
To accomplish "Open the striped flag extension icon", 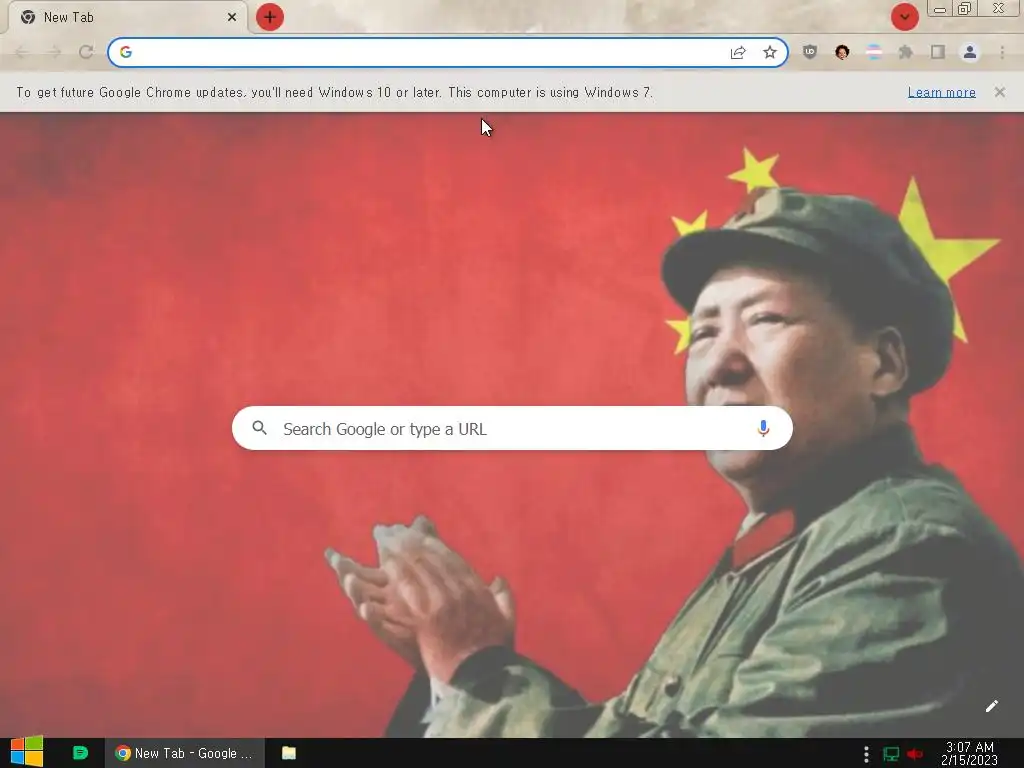I will coord(874,52).
